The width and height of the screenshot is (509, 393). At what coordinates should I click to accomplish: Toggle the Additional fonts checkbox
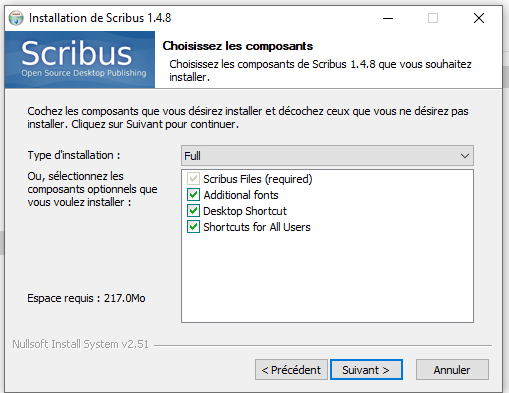(193, 195)
